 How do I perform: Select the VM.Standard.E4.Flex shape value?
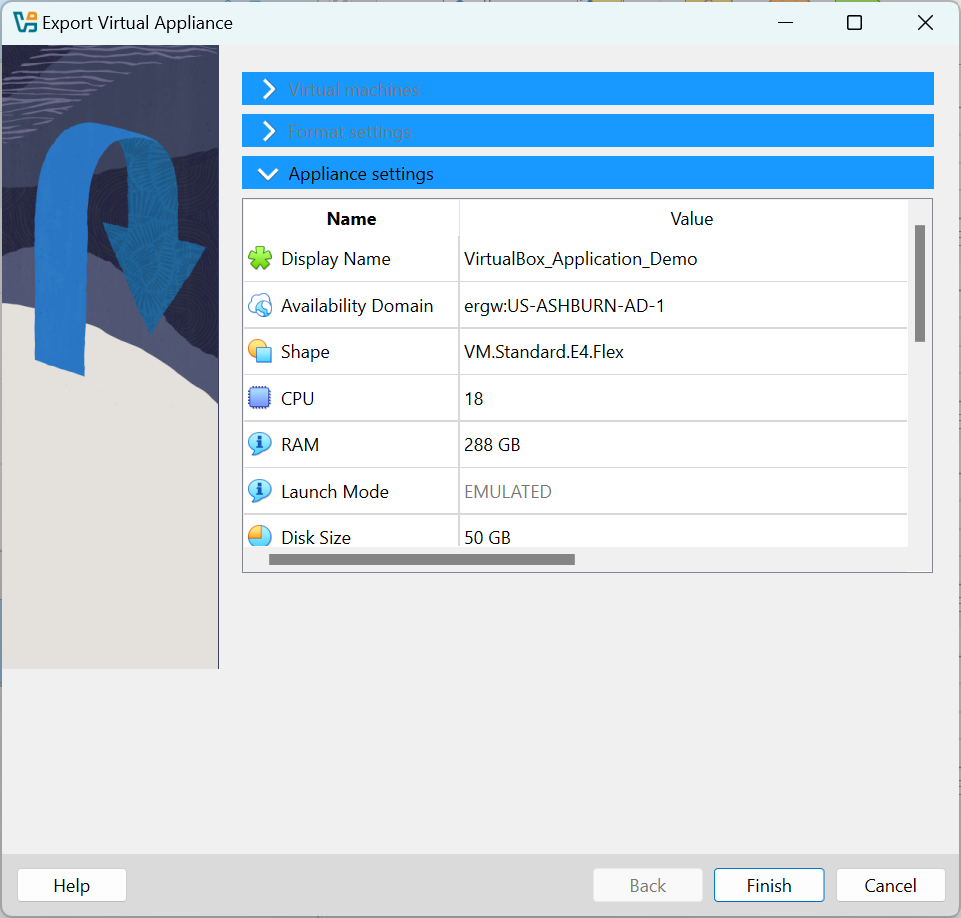point(544,352)
